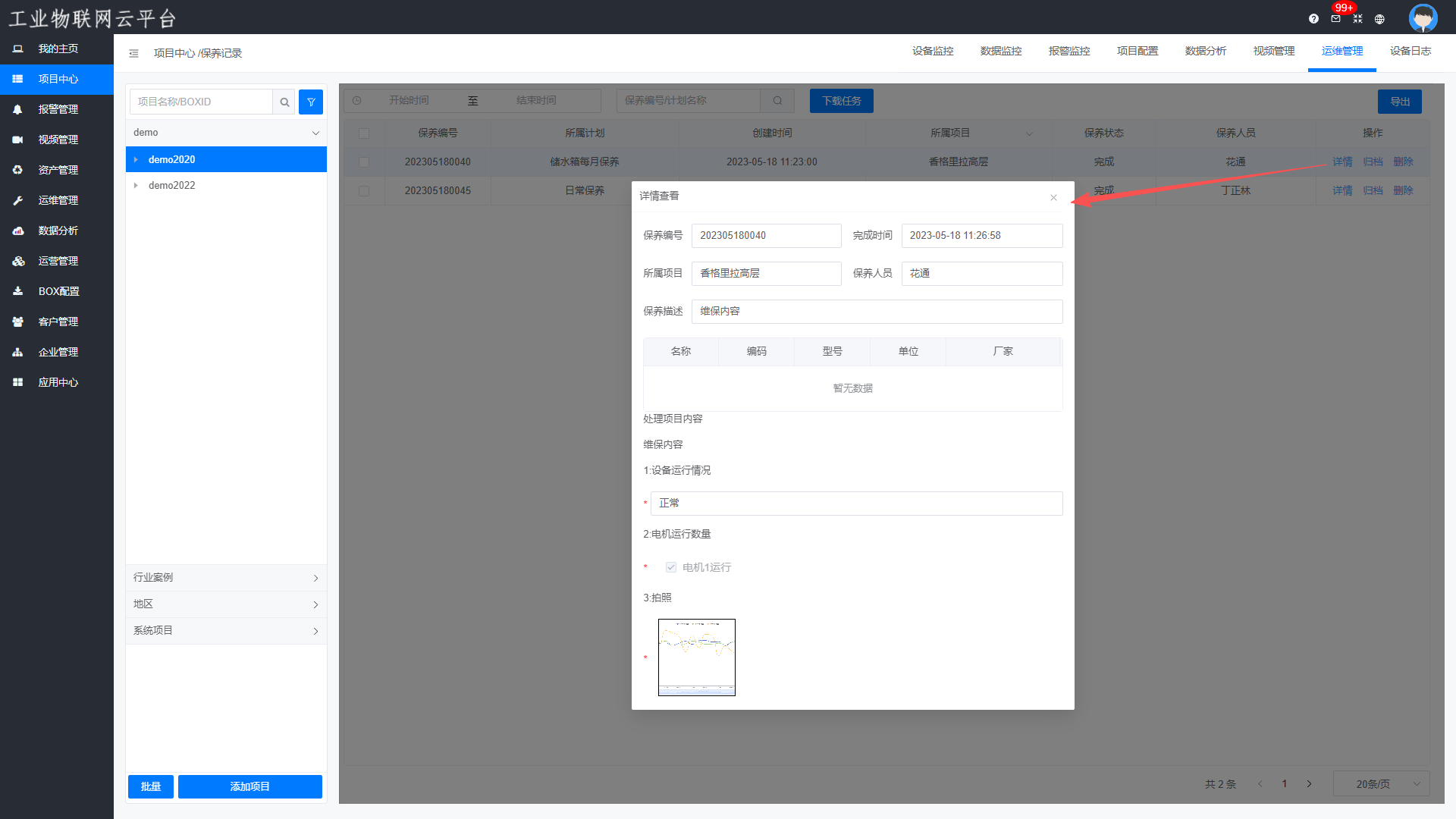Click the help question mark icon
This screenshot has width=1456, height=819.
pyautogui.click(x=1313, y=19)
